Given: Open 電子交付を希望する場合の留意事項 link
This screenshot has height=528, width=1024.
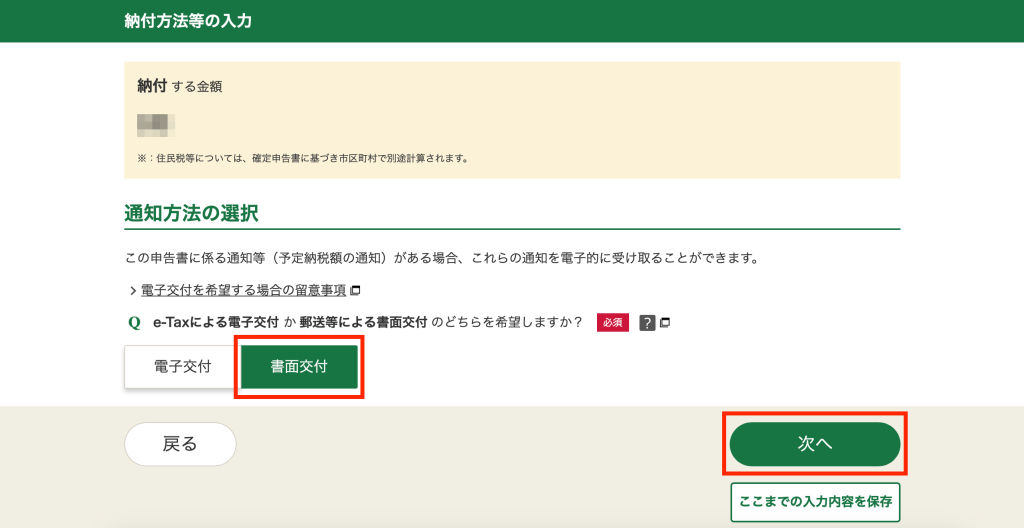Looking at the screenshot, I should pyautogui.click(x=243, y=291).
